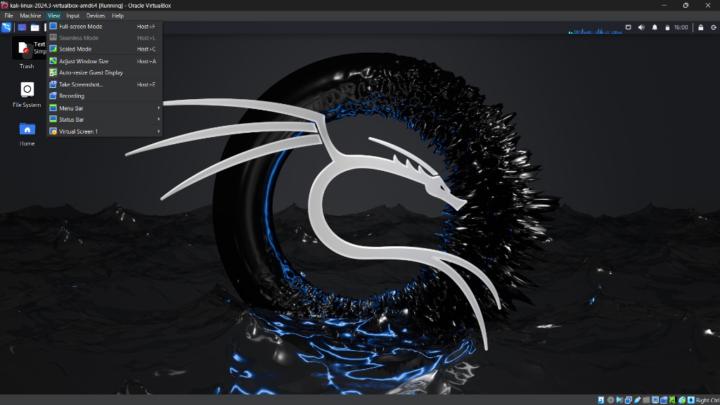The width and height of the screenshot is (720, 405).
Task: Open the notifications bell in panel
Action: click(x=655, y=28)
